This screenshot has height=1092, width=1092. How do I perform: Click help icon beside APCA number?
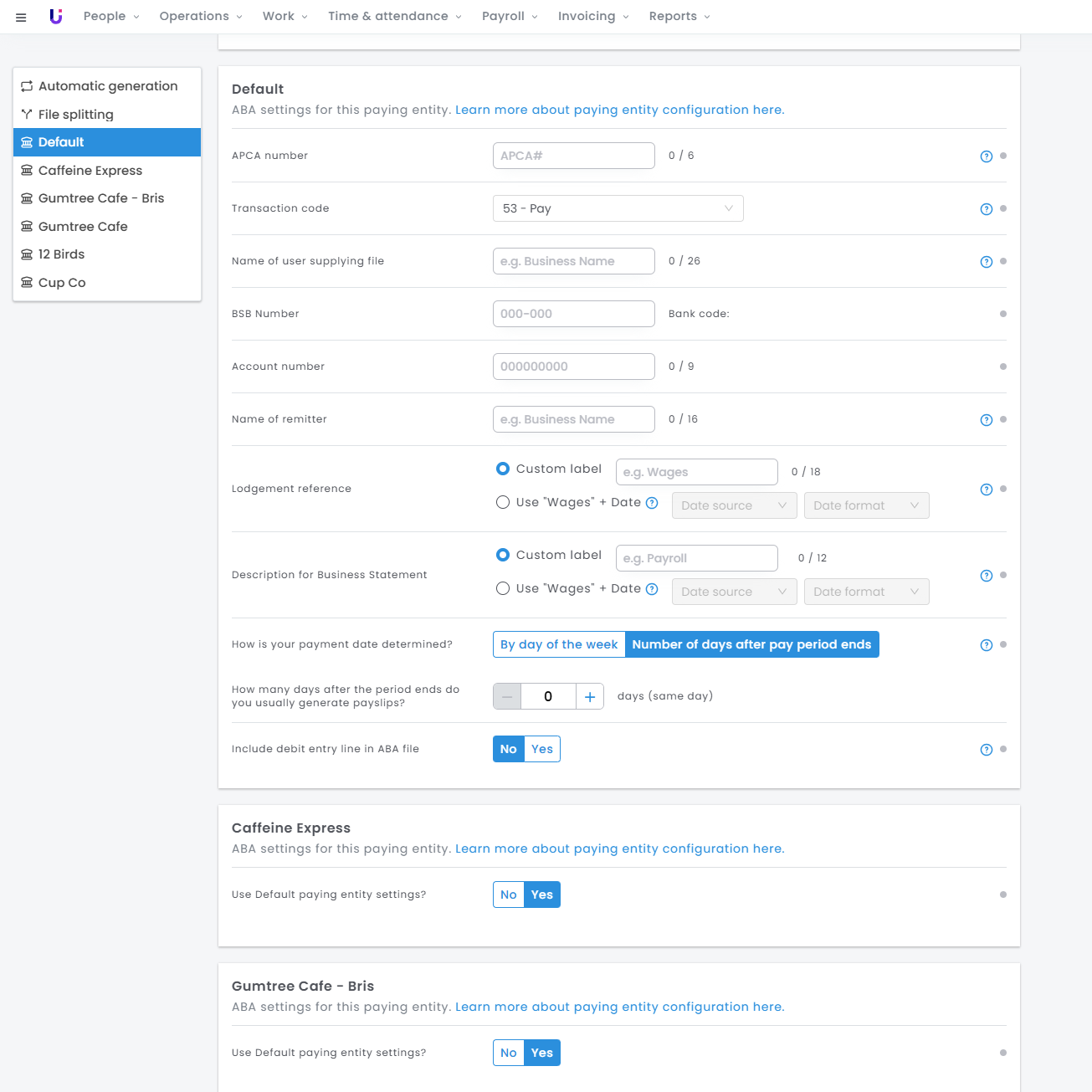986,156
